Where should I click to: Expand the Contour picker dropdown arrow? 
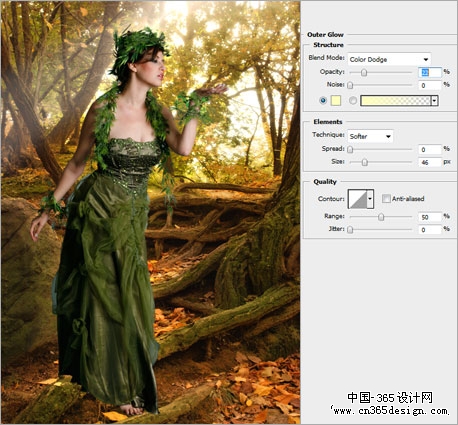click(370, 199)
